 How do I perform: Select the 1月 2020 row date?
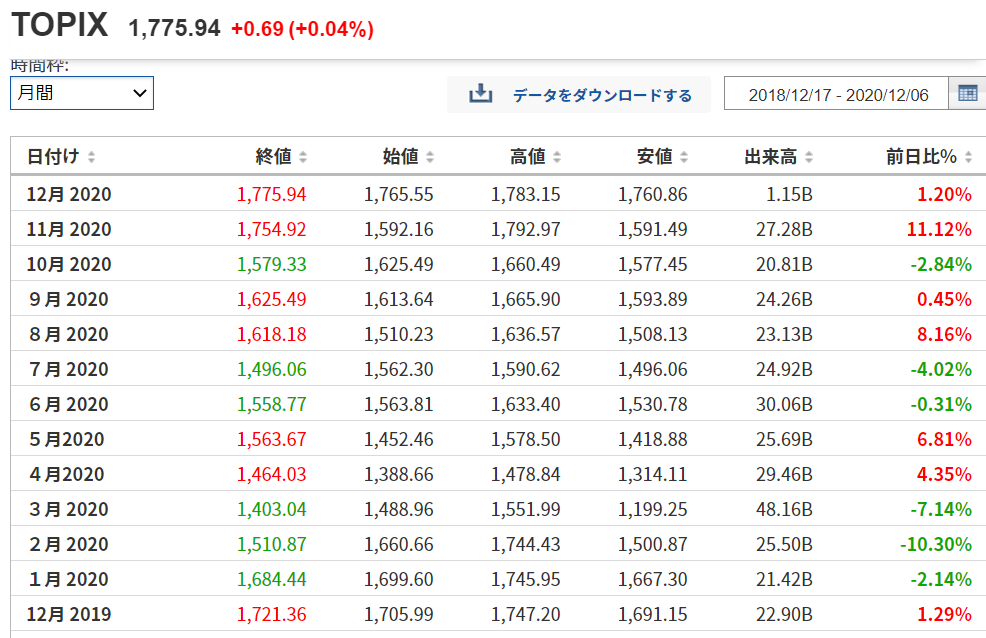pos(69,580)
